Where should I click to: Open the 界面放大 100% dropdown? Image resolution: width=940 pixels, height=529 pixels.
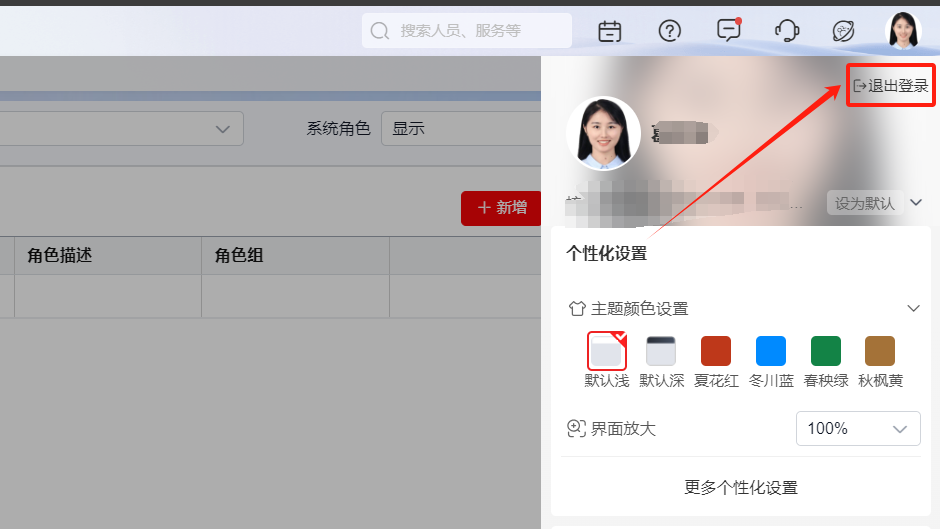point(858,429)
